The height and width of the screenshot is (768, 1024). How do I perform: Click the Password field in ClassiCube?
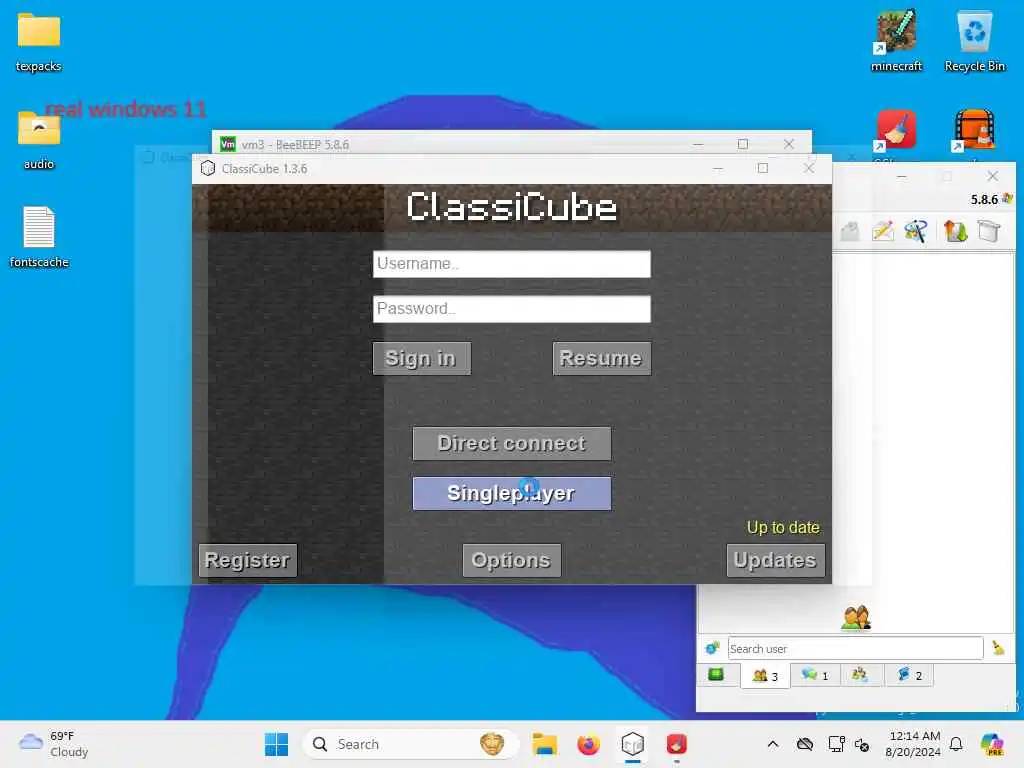(511, 309)
